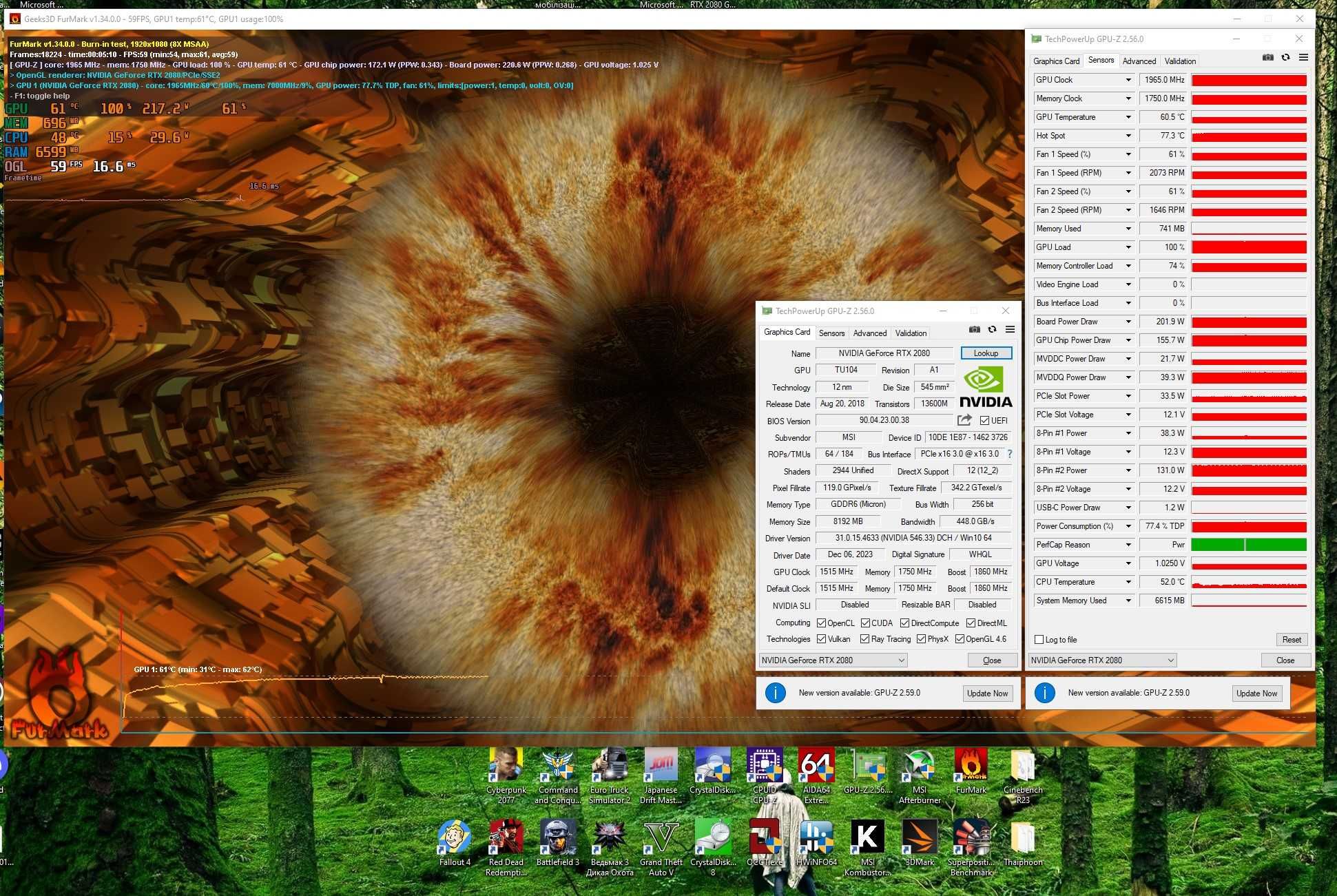The width and height of the screenshot is (1337, 896).
Task: Launch Euro Truck Simulator 2 shortcut
Action: 610,776
